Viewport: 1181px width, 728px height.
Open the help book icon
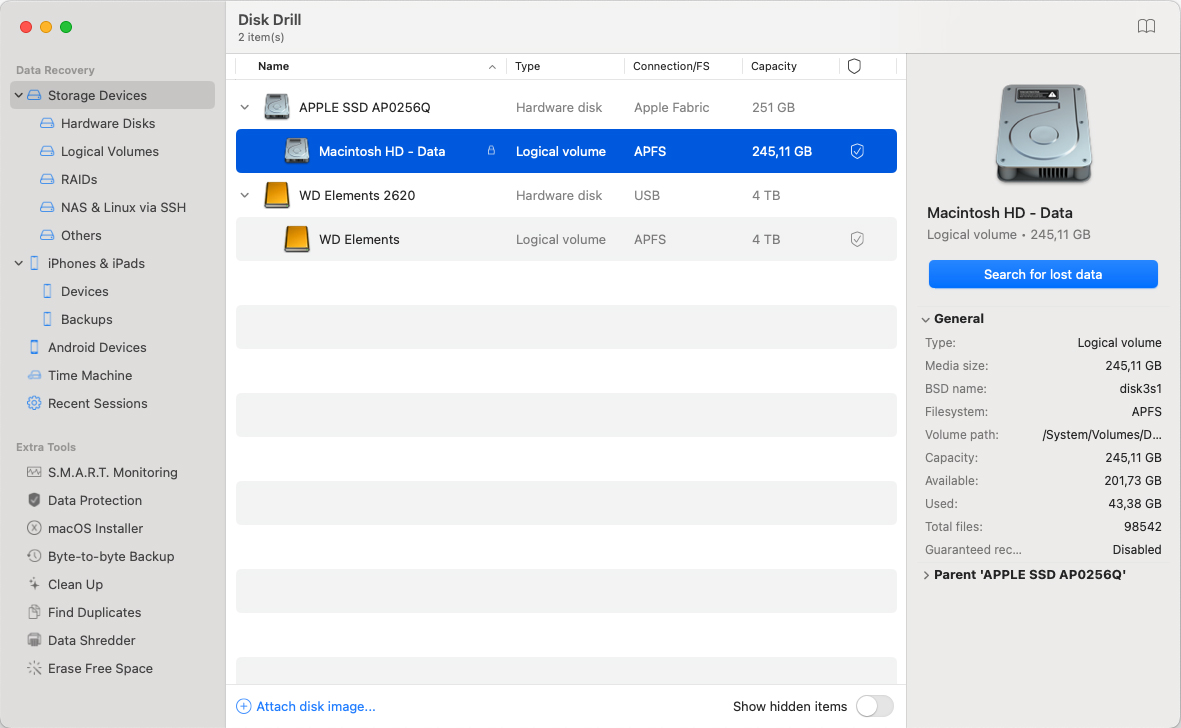pyautogui.click(x=1146, y=27)
